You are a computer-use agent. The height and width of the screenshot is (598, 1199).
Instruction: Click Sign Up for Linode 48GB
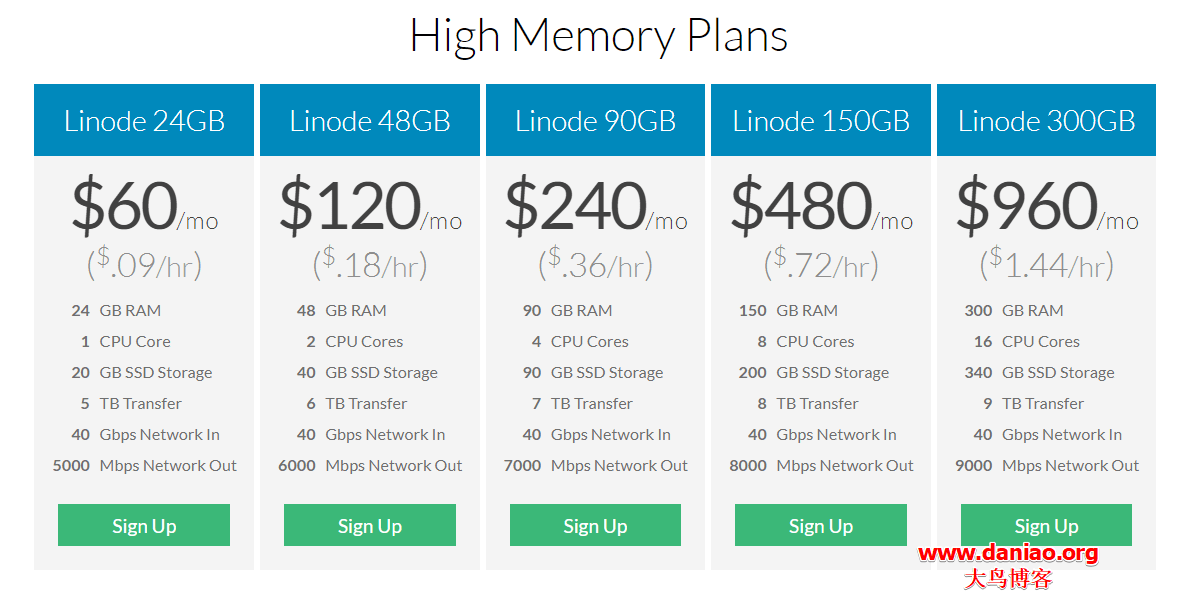pyautogui.click(x=369, y=526)
